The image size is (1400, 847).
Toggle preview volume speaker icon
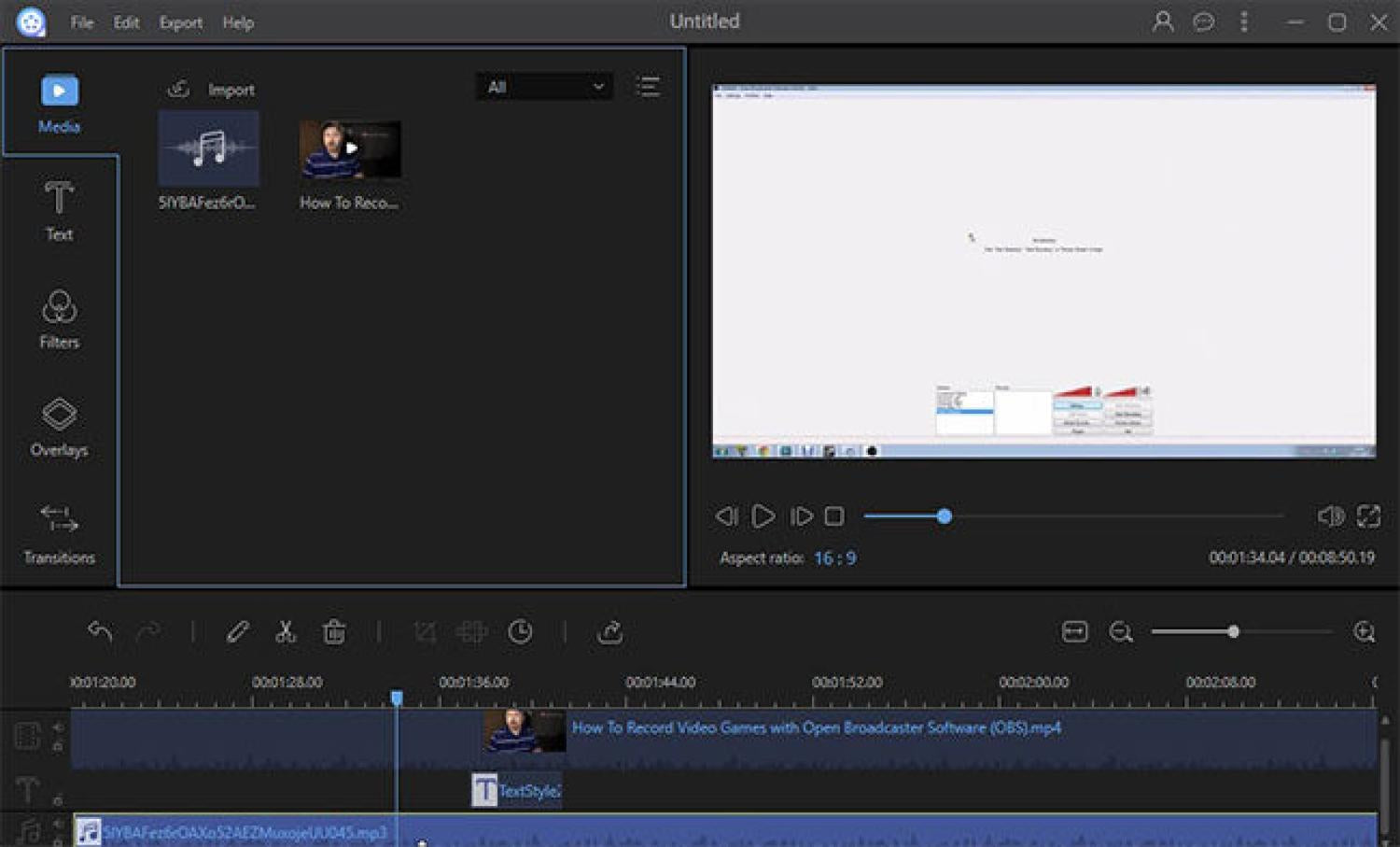pos(1330,516)
